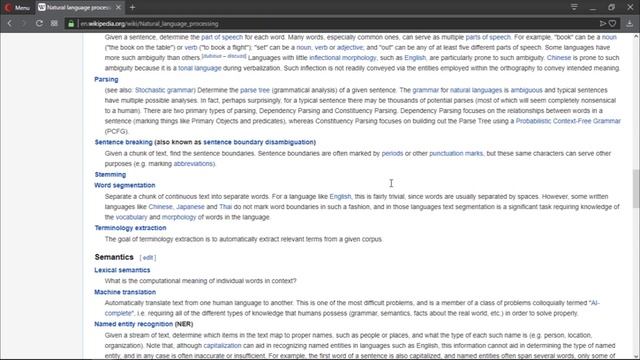
Task: Close the browser window
Action: 630,7
